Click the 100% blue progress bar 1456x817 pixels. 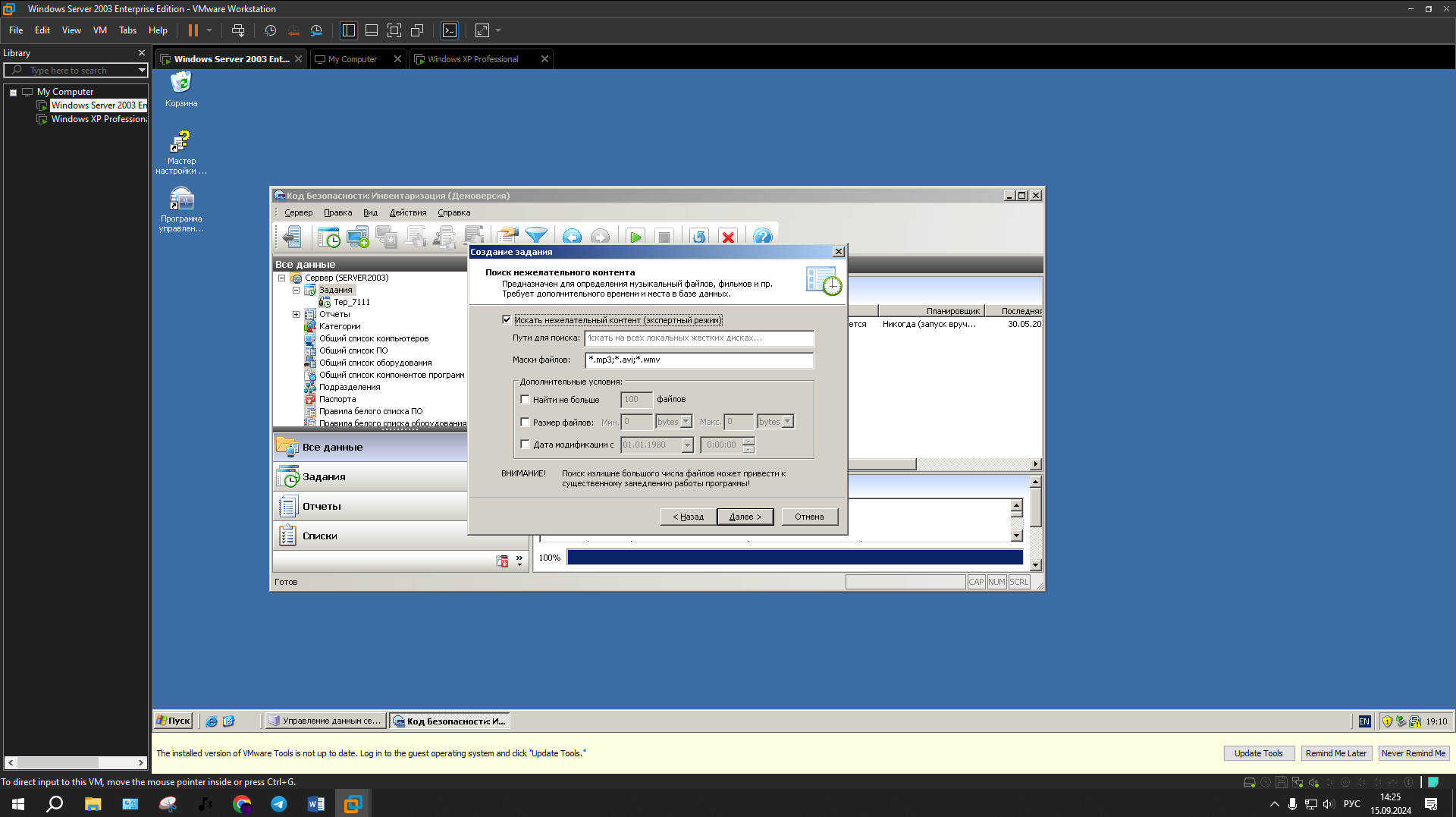click(795, 558)
